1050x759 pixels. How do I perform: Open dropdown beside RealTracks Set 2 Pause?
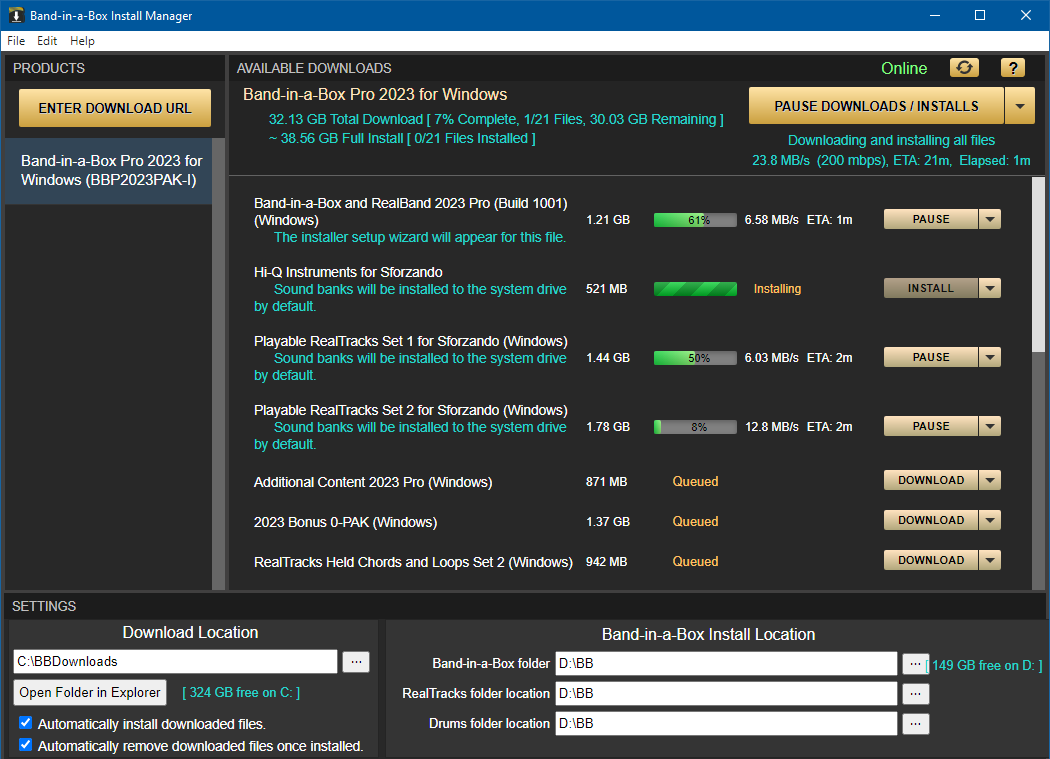(990, 426)
